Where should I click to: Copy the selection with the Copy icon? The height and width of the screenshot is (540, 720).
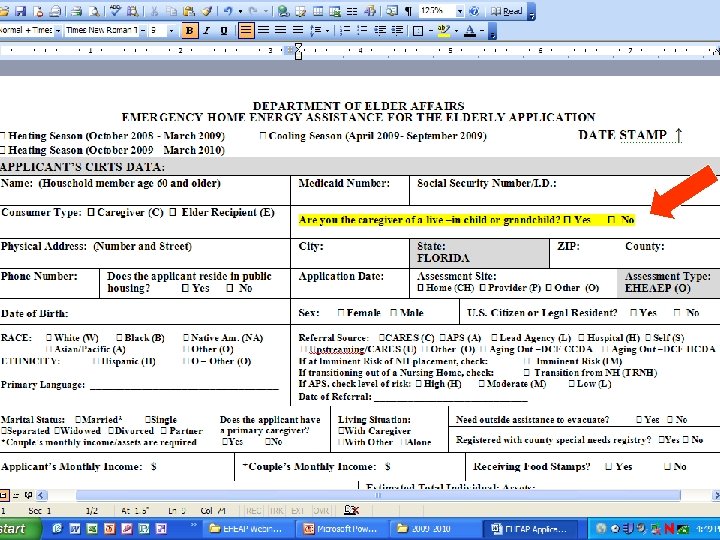tap(171, 11)
